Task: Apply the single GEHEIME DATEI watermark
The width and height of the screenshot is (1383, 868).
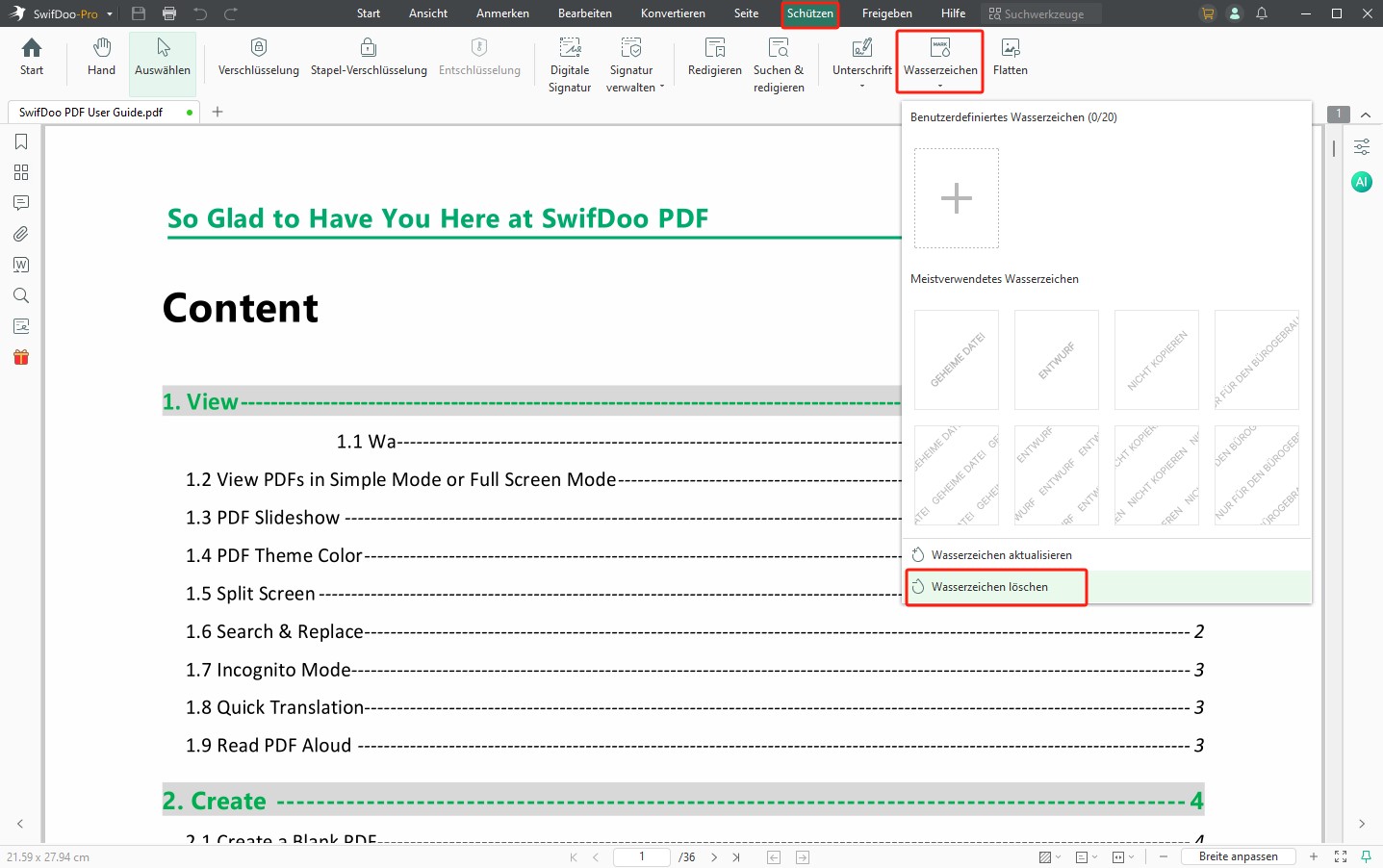Action: [x=957, y=360]
